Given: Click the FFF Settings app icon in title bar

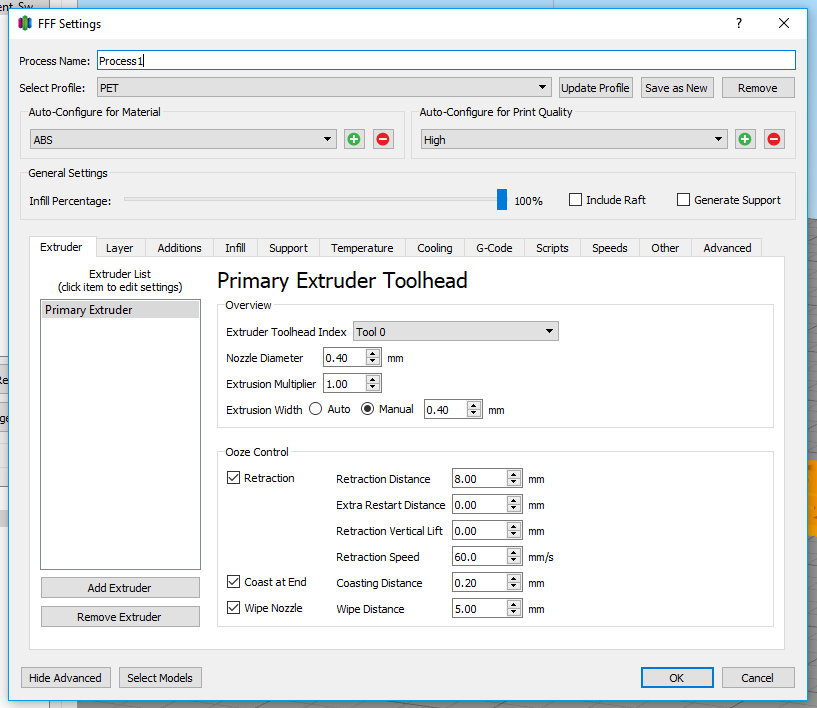Looking at the screenshot, I should [x=24, y=23].
